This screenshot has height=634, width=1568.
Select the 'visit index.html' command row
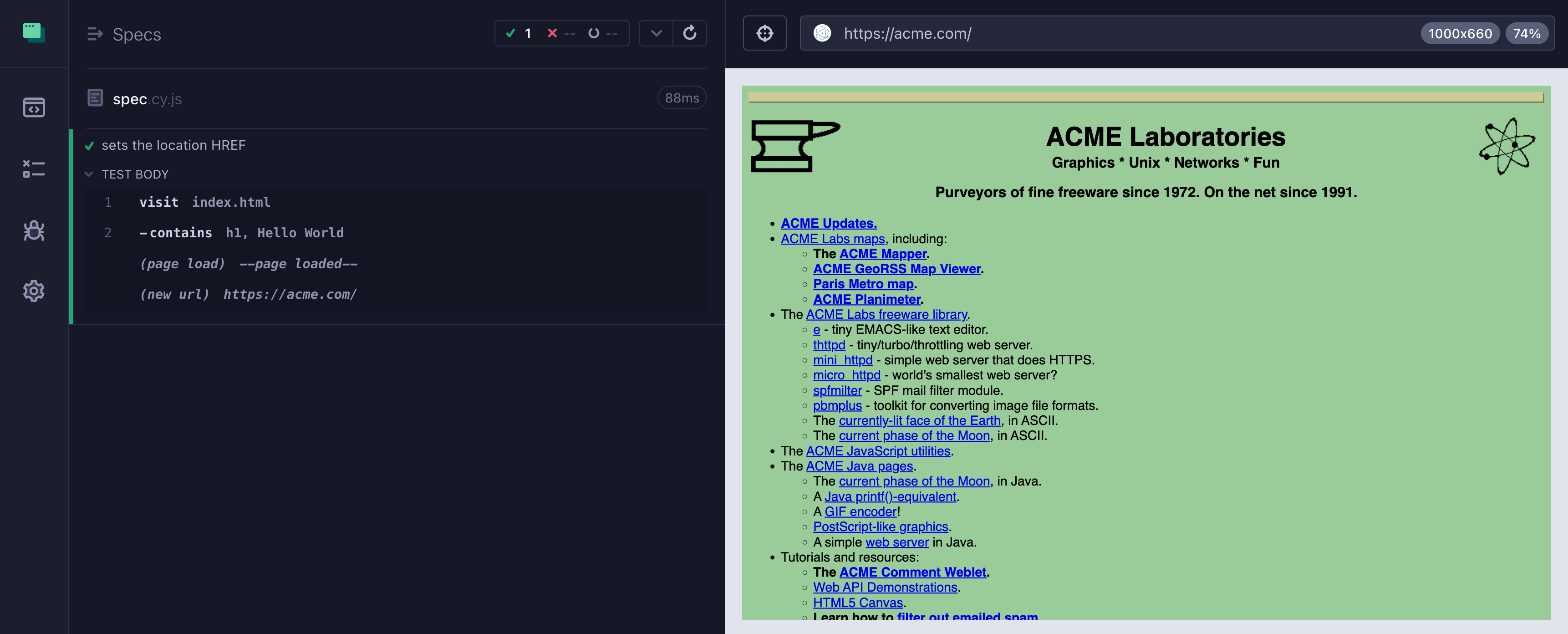click(396, 202)
